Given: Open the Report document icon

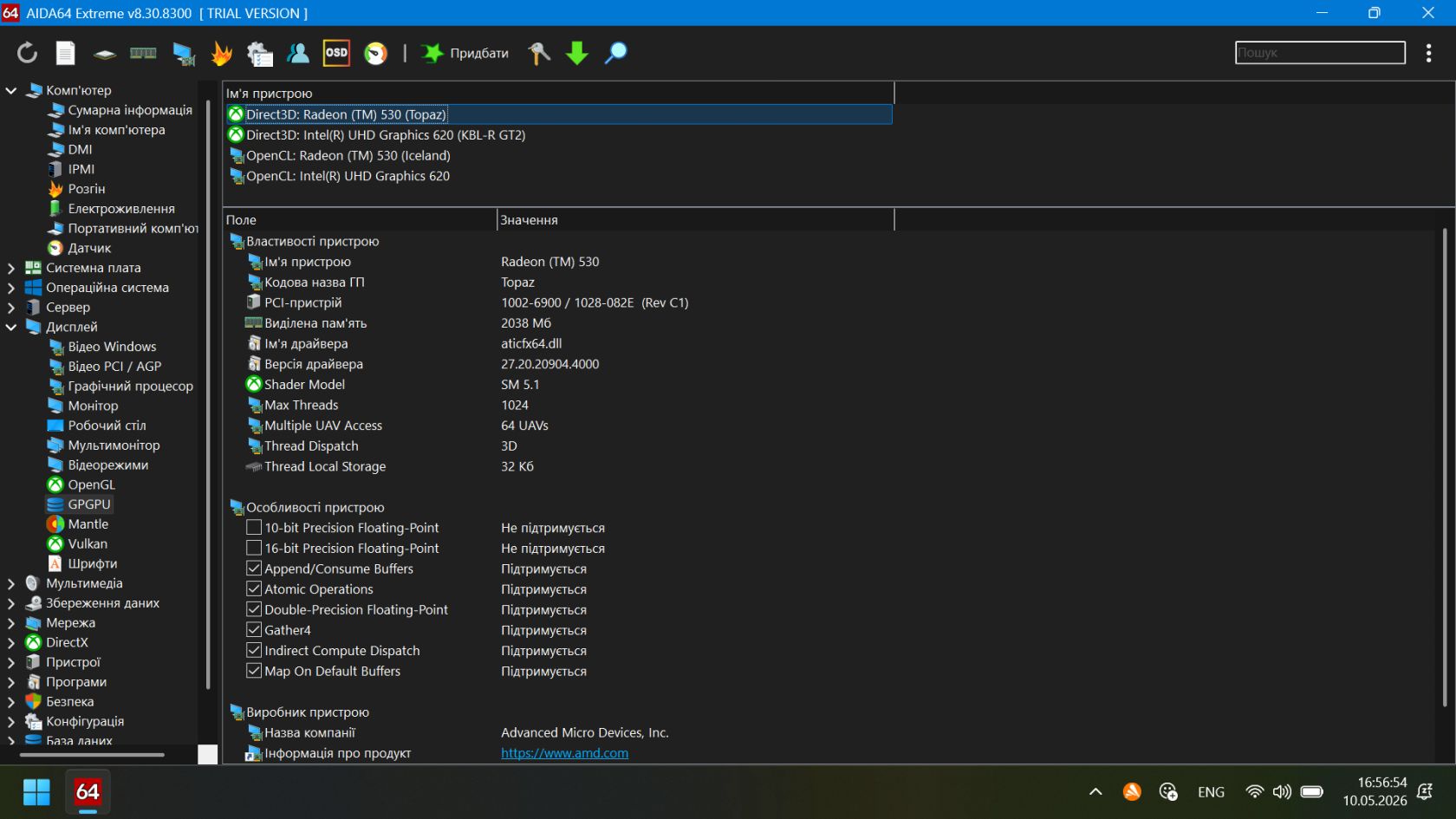Looking at the screenshot, I should 66,53.
